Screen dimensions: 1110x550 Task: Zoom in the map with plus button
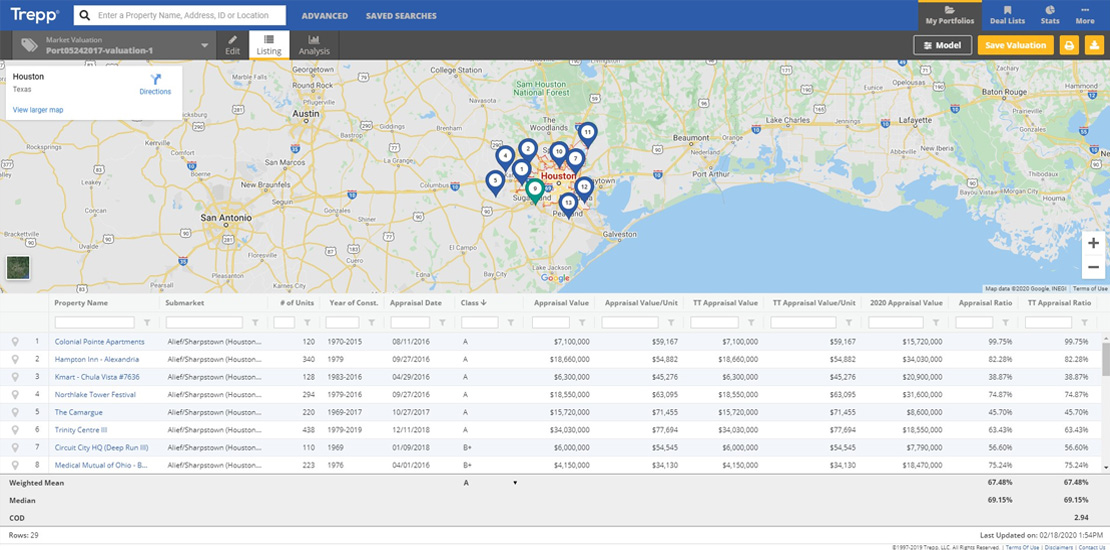point(1093,243)
